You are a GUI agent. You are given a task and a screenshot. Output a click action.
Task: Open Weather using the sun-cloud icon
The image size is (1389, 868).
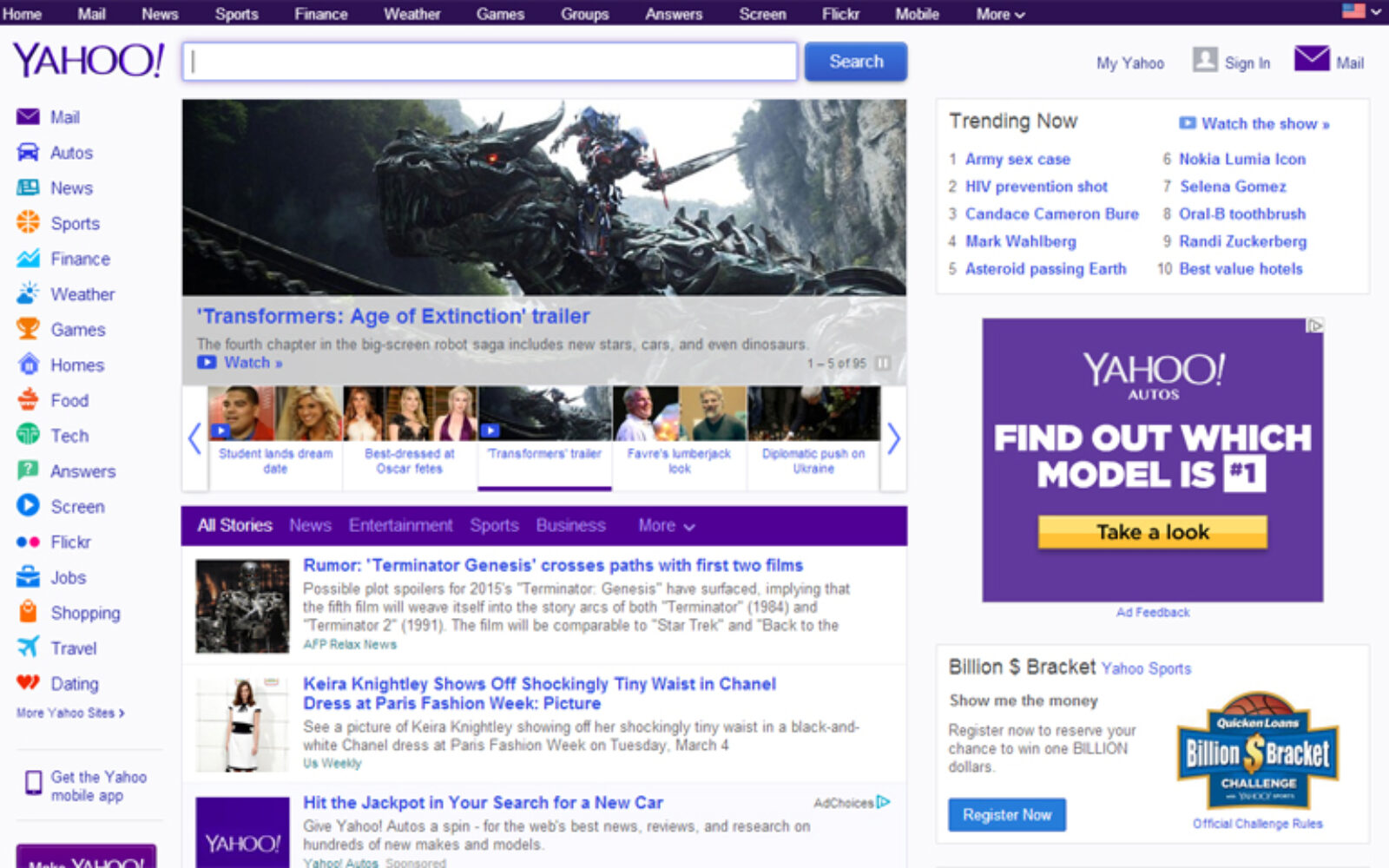click(28, 294)
